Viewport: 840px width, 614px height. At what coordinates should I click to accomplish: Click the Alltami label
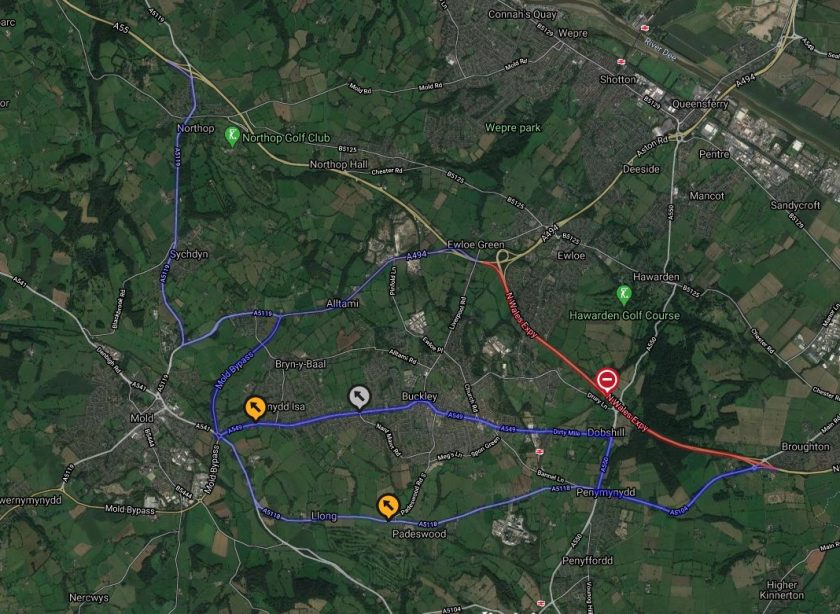[342, 304]
